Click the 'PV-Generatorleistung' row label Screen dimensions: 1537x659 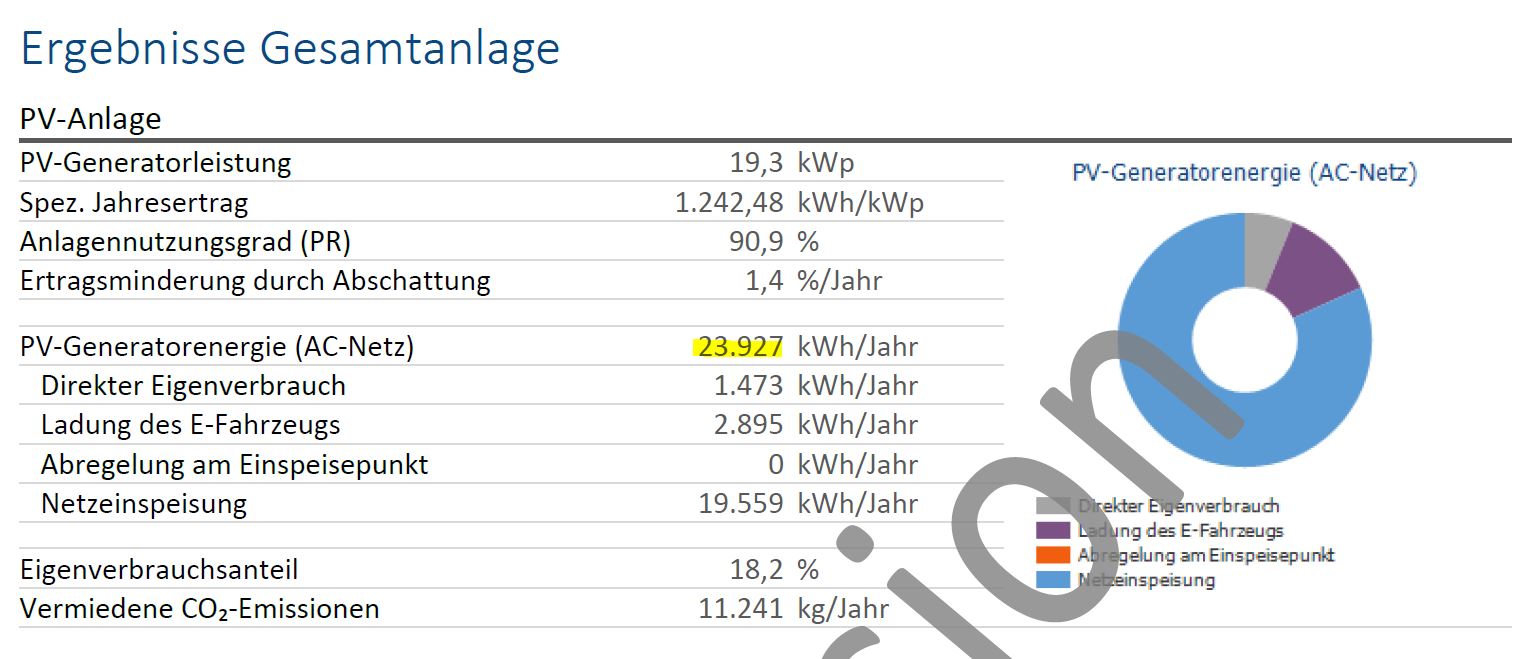[x=155, y=163]
